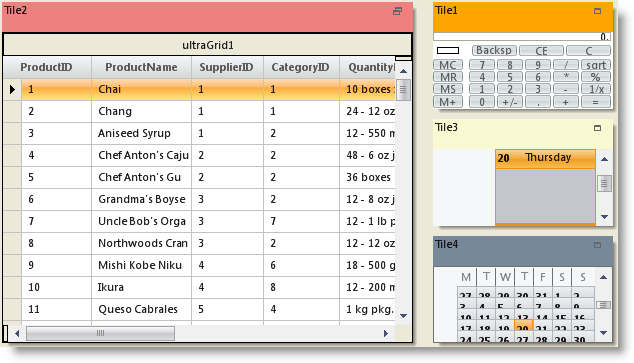
Task: Click Tile4 calendar scroll up arrow
Action: (x=604, y=277)
